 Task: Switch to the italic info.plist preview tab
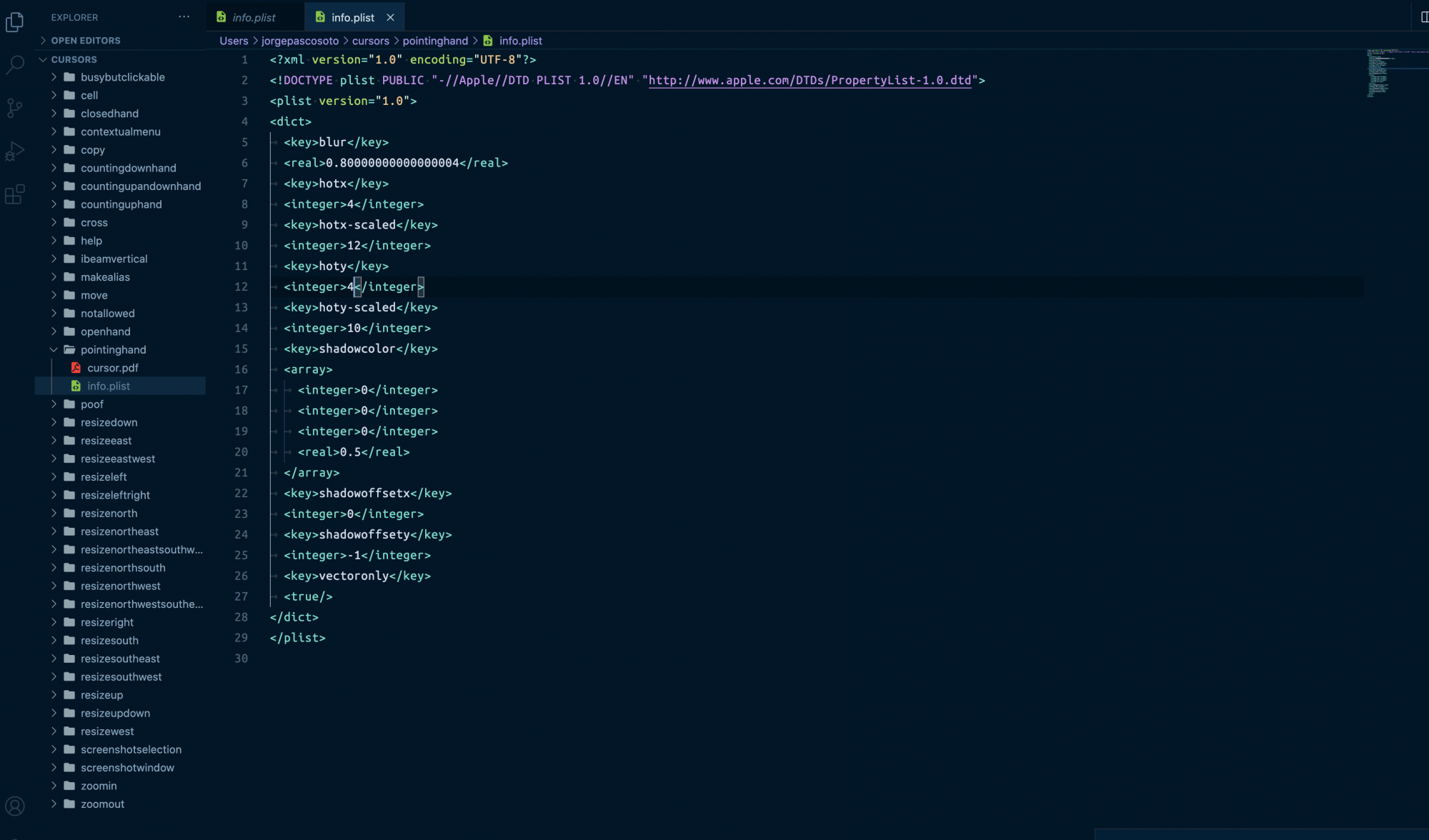tap(254, 17)
